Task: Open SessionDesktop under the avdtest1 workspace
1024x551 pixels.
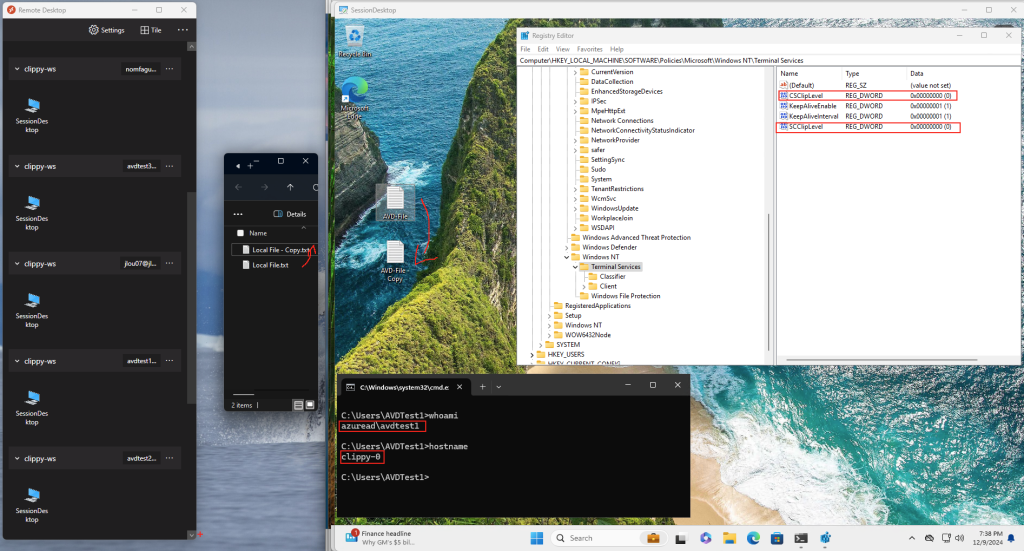Action: [x=32, y=407]
